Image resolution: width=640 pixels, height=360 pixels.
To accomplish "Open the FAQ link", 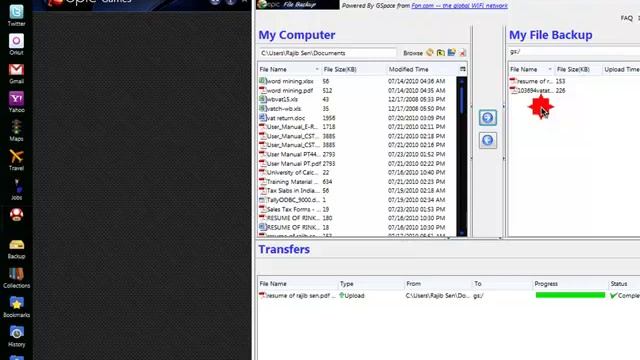I will click(627, 18).
